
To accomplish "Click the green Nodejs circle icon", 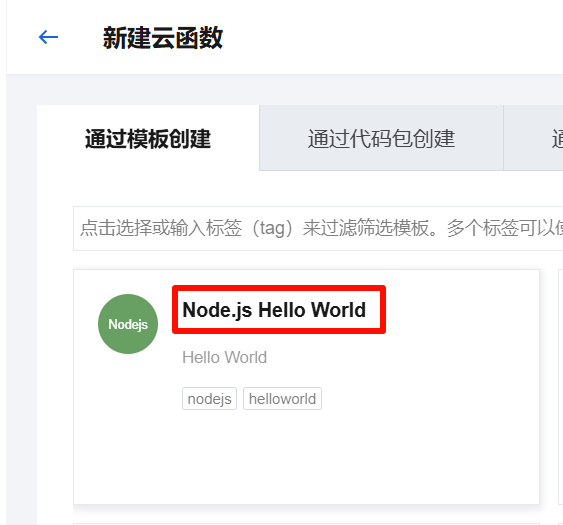I will [128, 324].
